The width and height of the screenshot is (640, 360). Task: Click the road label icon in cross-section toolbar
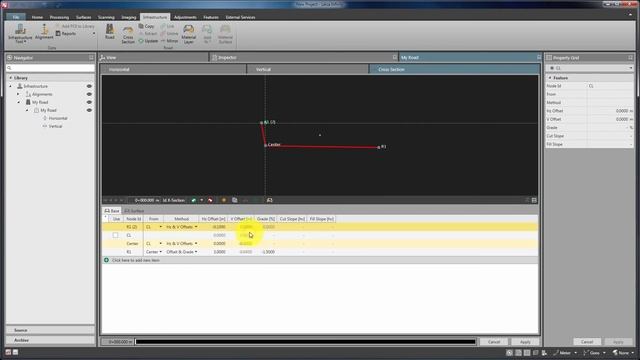pyautogui.click(x=269, y=200)
